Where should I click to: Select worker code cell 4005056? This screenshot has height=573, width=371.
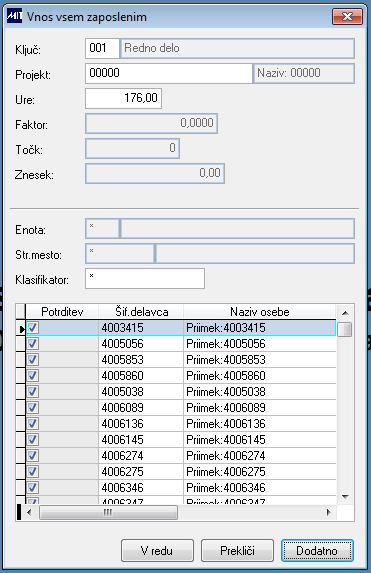point(141,344)
